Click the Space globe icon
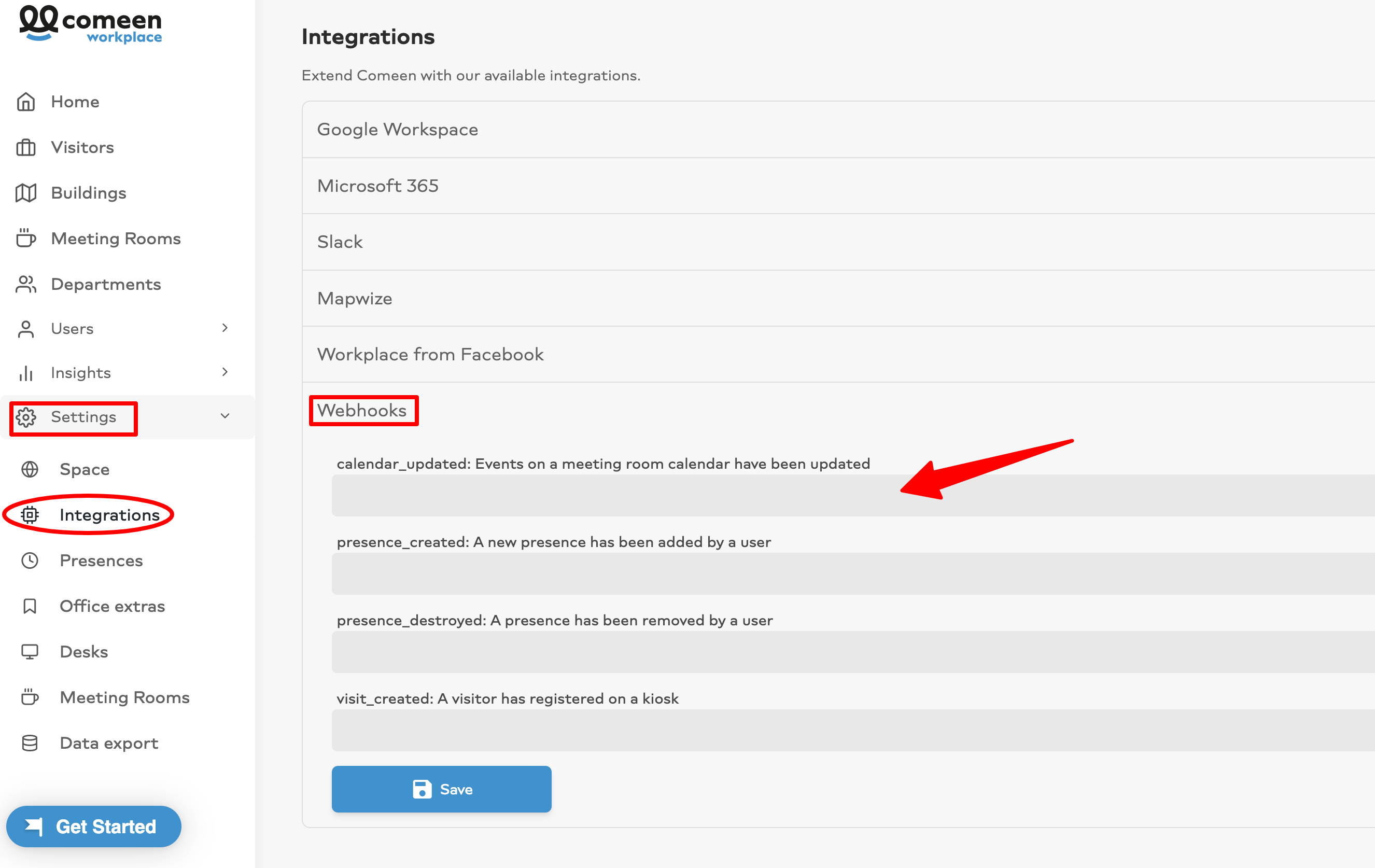 pos(30,469)
